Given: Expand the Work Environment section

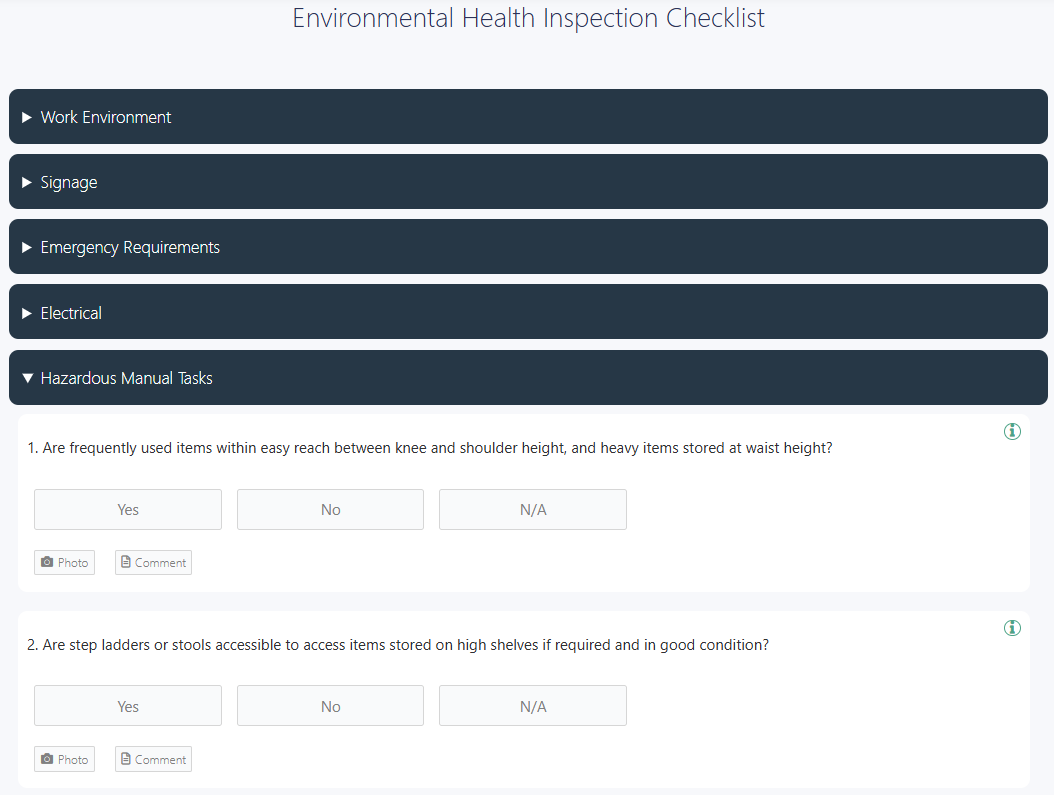Looking at the screenshot, I should pyautogui.click(x=528, y=117).
